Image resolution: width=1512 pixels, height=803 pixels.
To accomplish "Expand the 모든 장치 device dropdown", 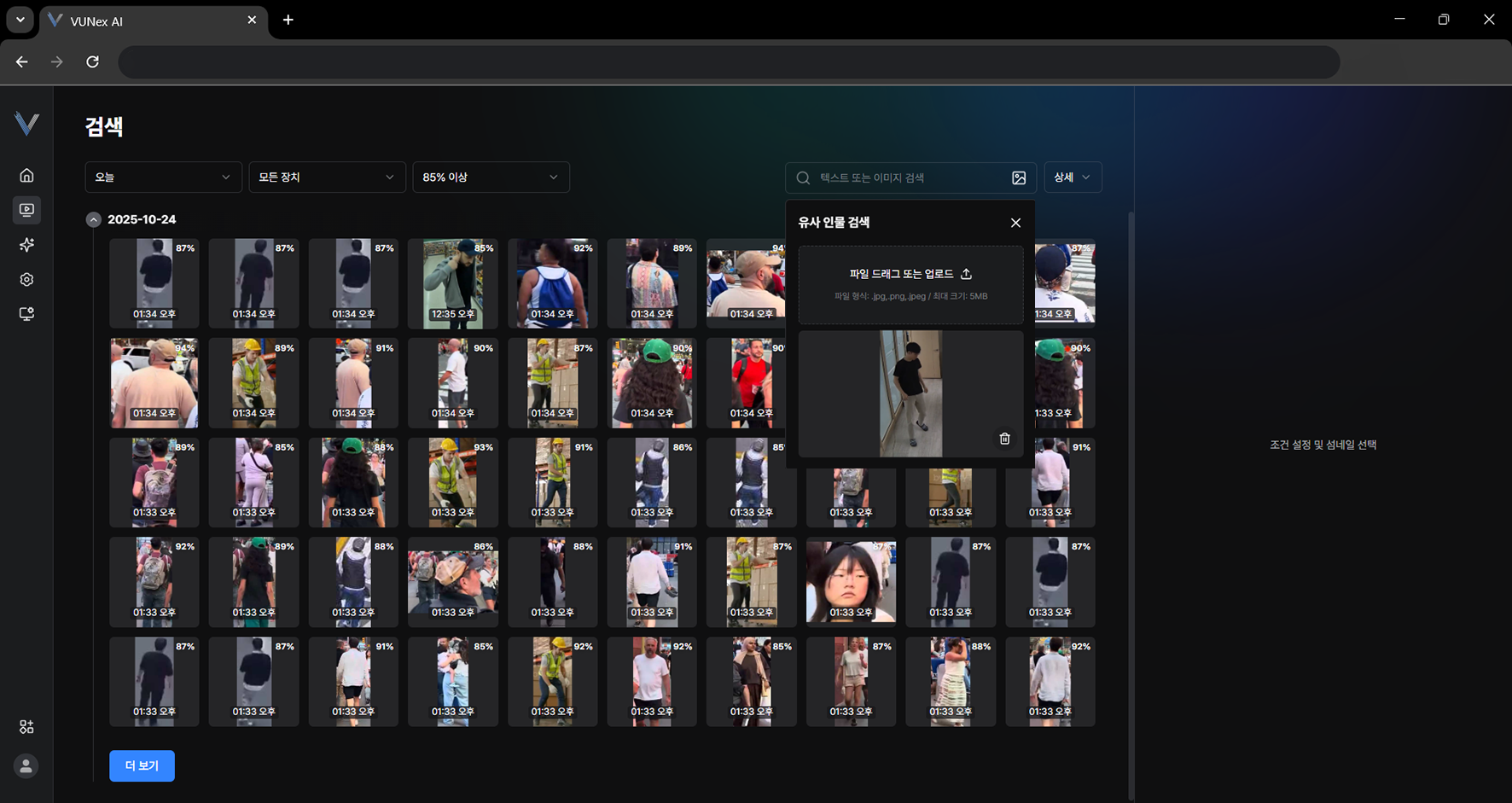I will pos(327,177).
